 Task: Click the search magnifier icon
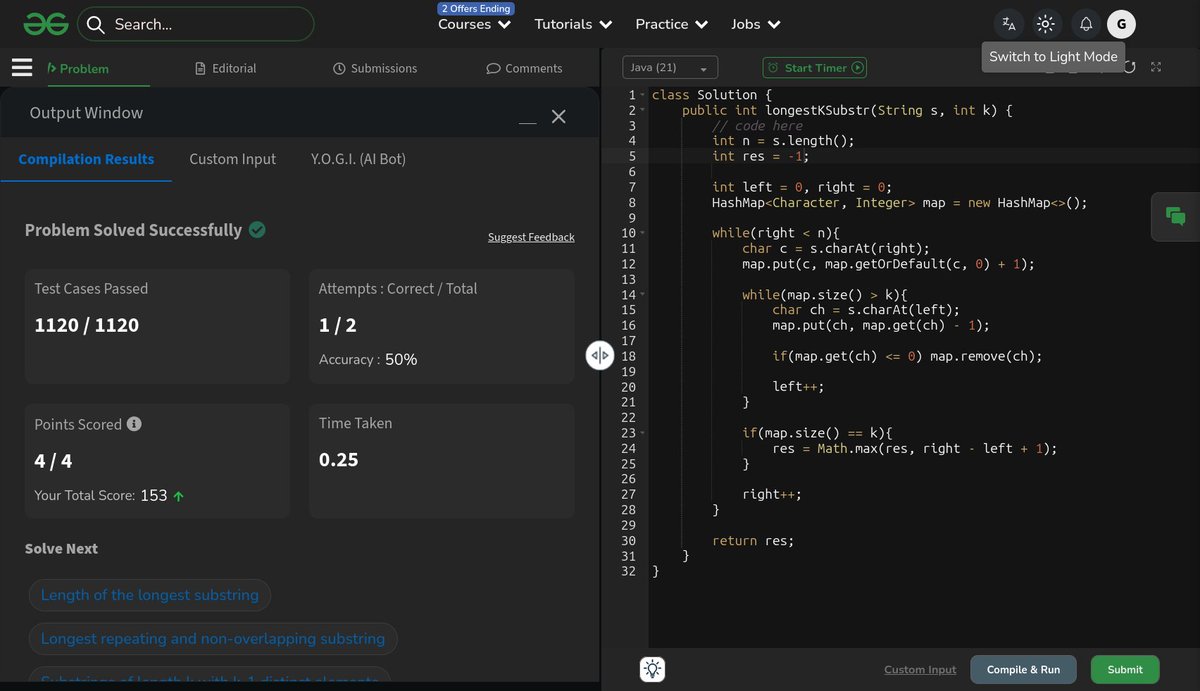click(96, 24)
